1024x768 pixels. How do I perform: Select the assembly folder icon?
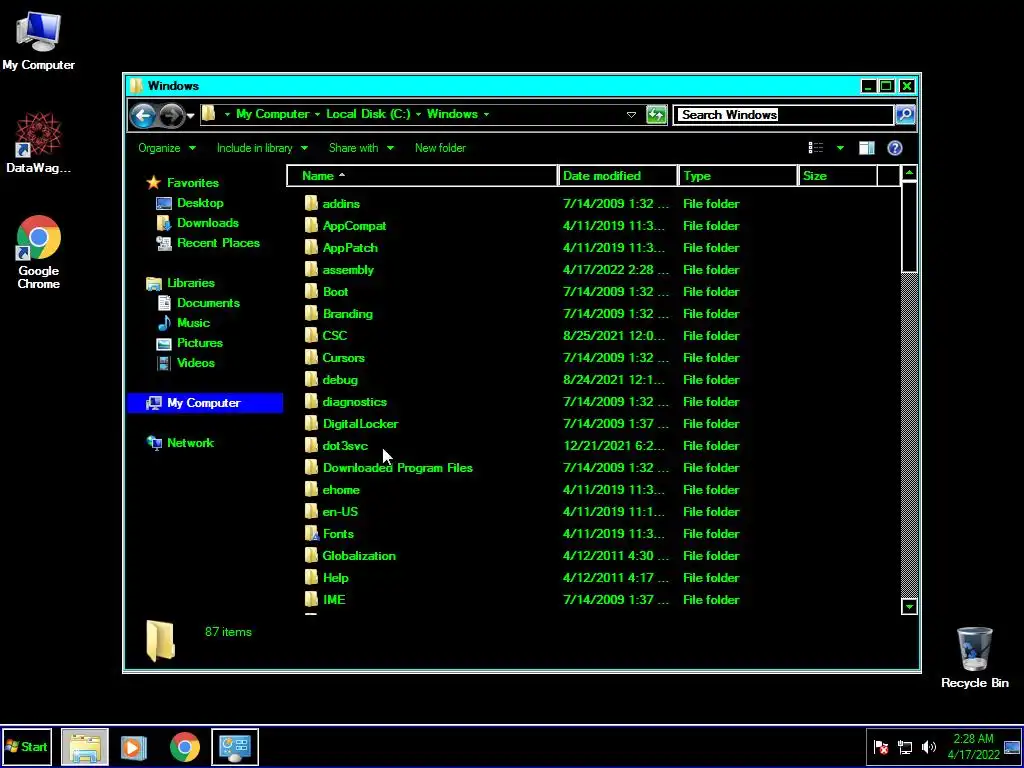(312, 269)
